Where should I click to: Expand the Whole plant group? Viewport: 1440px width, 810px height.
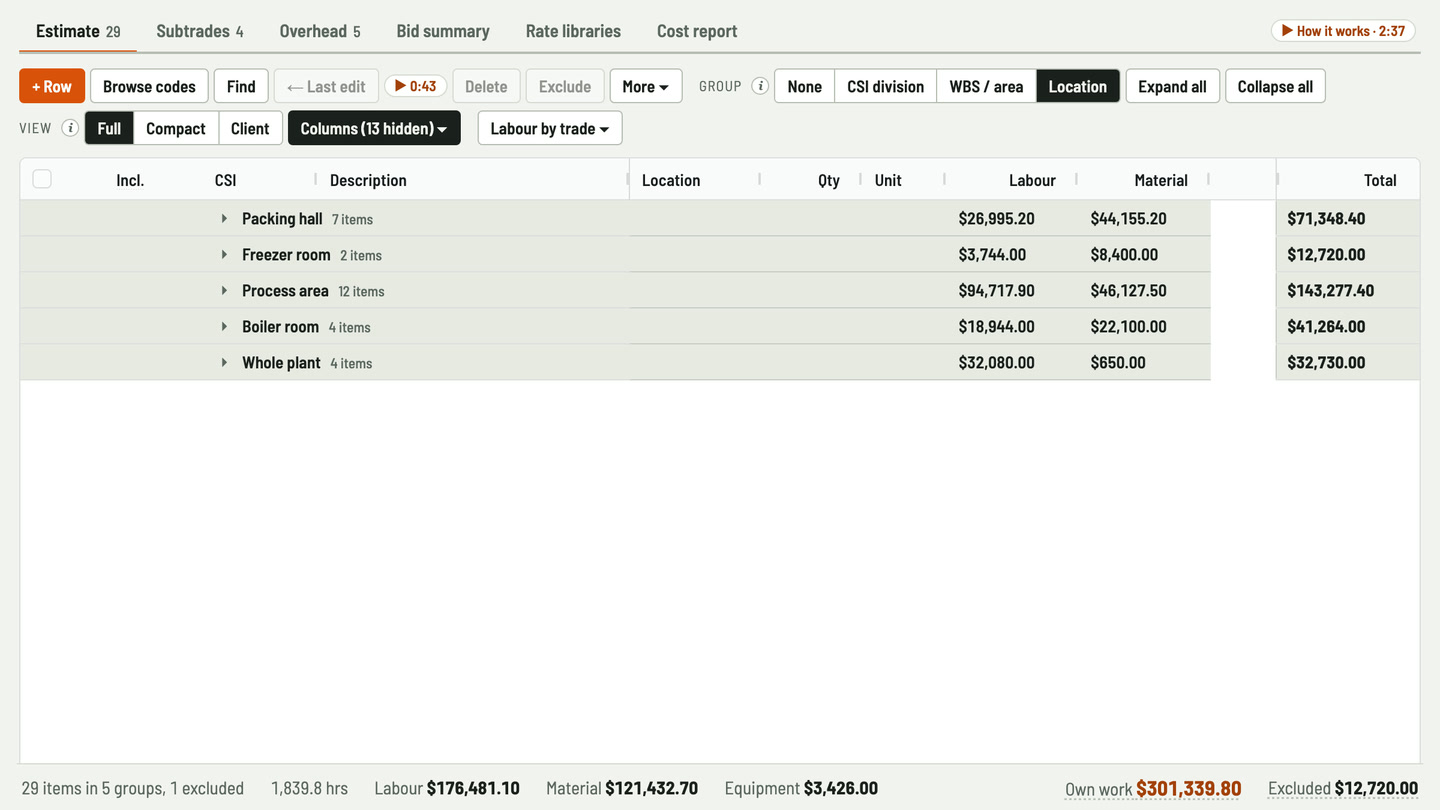coord(224,362)
